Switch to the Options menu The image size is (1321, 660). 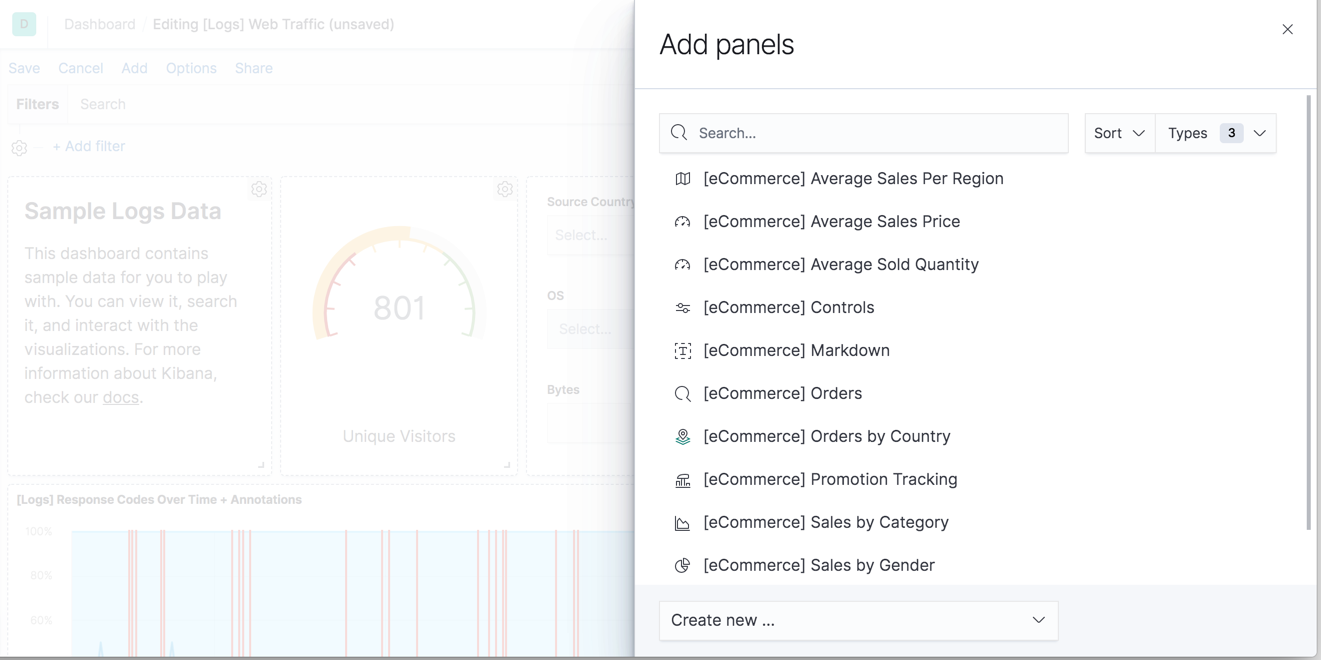click(x=191, y=68)
